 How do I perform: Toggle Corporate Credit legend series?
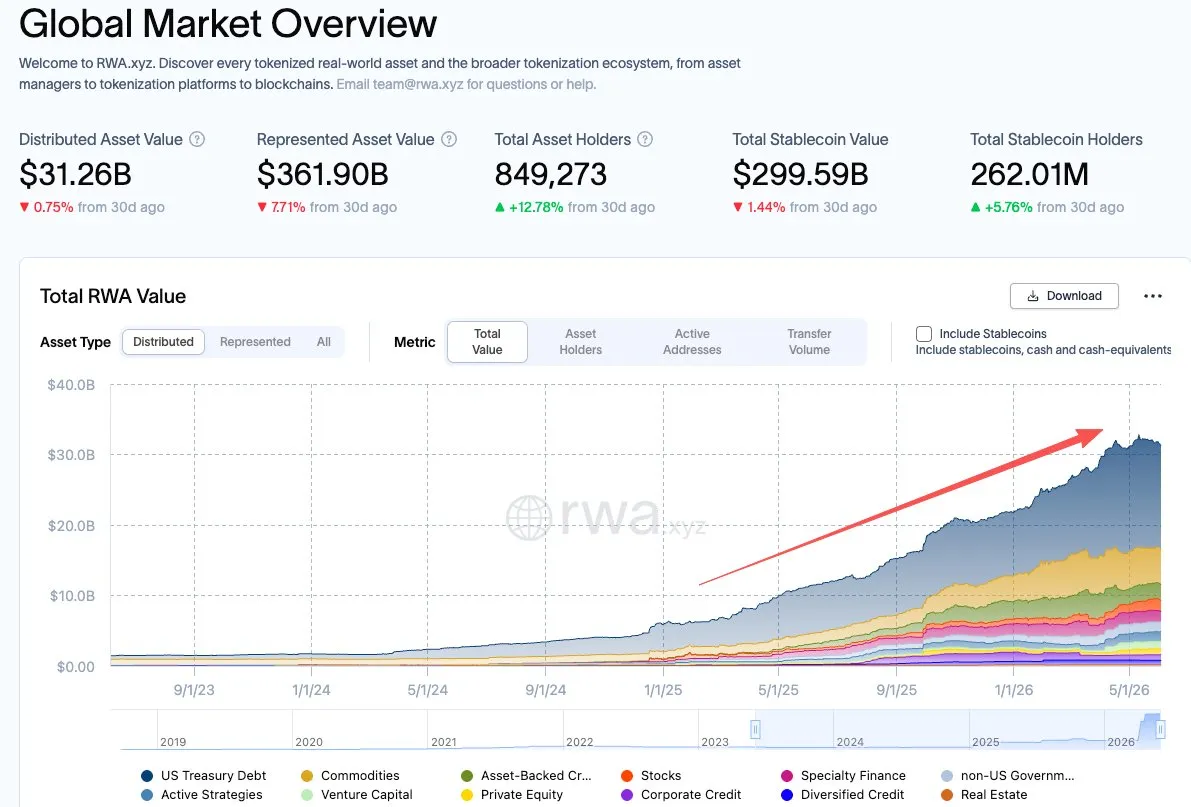(x=681, y=795)
